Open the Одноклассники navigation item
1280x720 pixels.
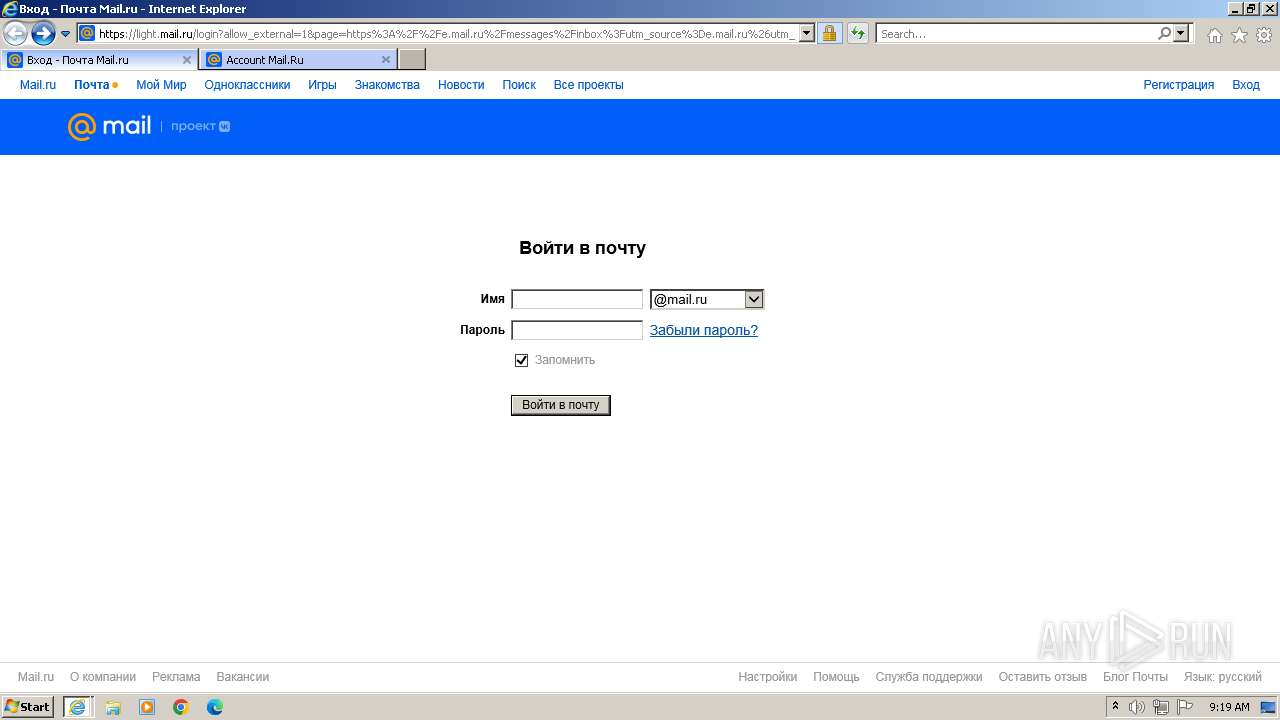tap(247, 85)
